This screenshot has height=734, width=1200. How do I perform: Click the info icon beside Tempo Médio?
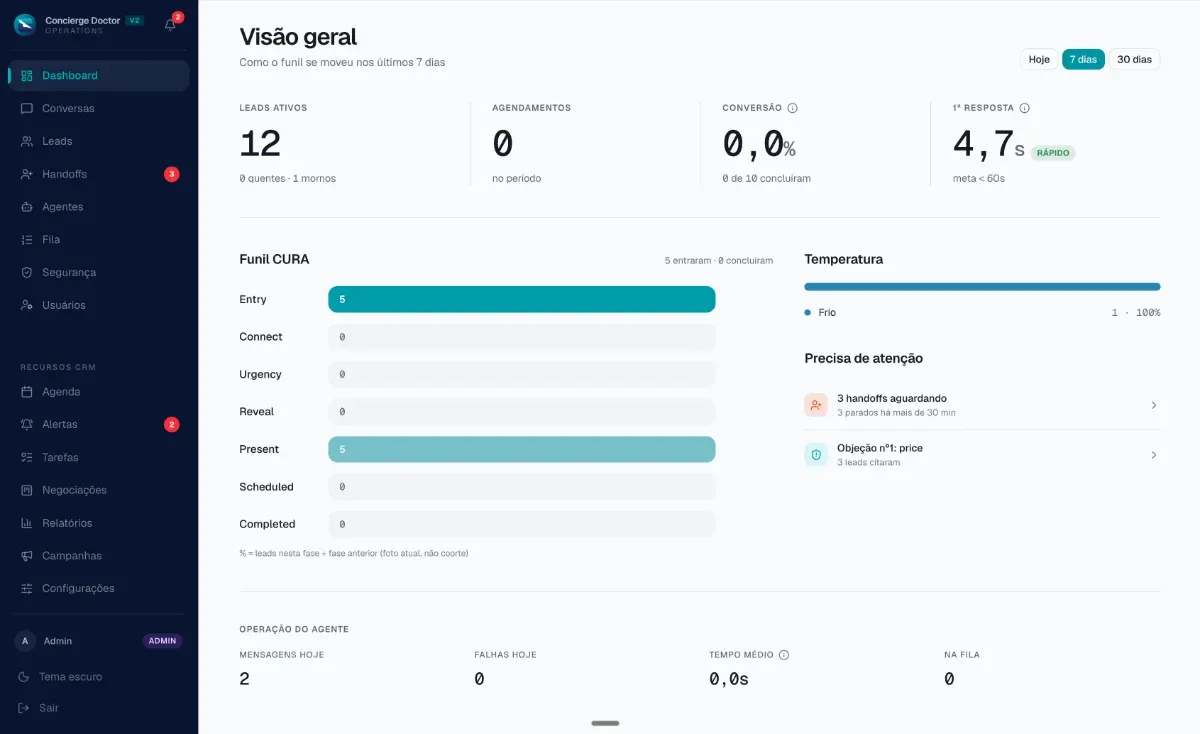click(x=784, y=655)
